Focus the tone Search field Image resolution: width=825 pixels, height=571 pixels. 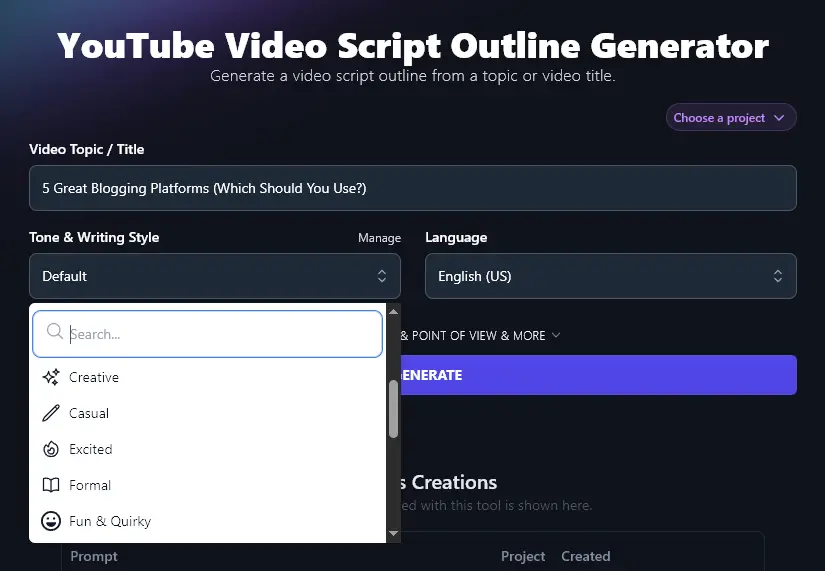pos(207,334)
